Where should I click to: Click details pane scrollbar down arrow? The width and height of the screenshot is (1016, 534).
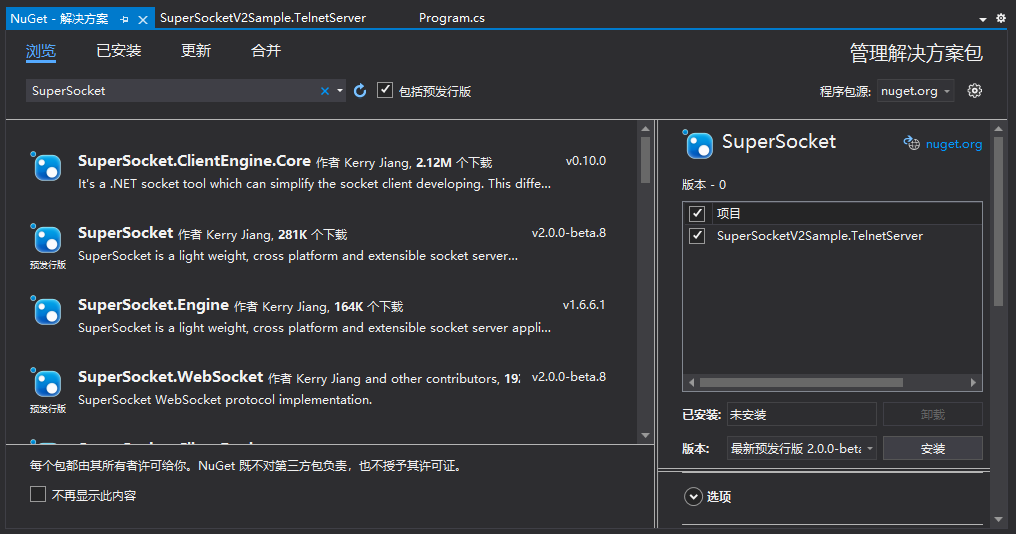point(999,520)
